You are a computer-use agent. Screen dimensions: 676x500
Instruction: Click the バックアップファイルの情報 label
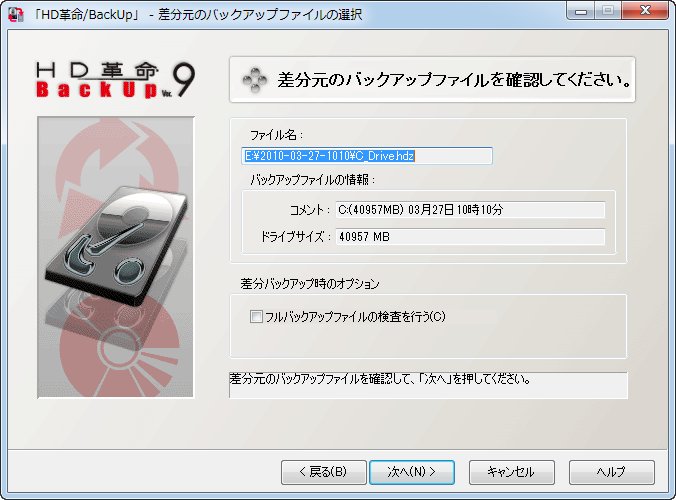[x=313, y=180]
